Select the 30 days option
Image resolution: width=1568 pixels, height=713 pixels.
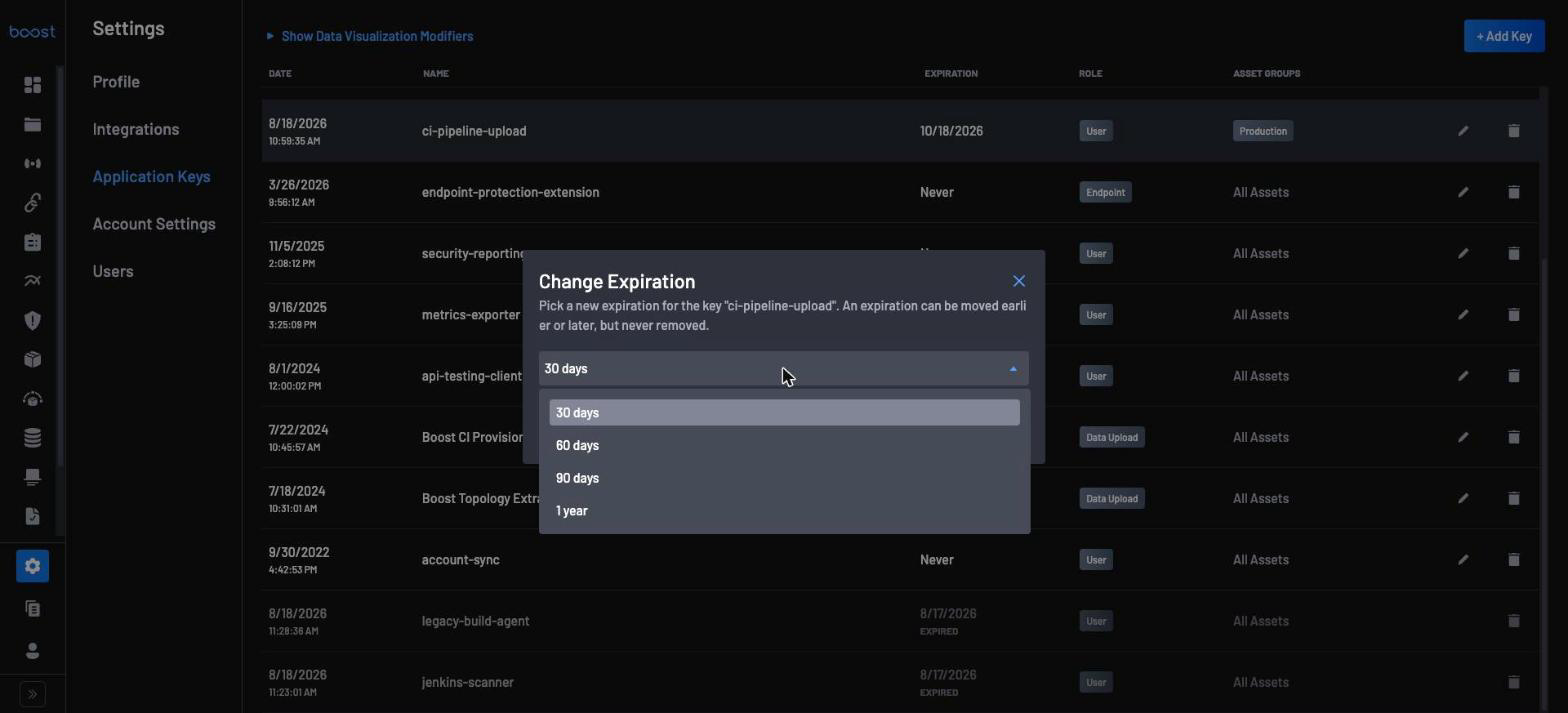(784, 413)
